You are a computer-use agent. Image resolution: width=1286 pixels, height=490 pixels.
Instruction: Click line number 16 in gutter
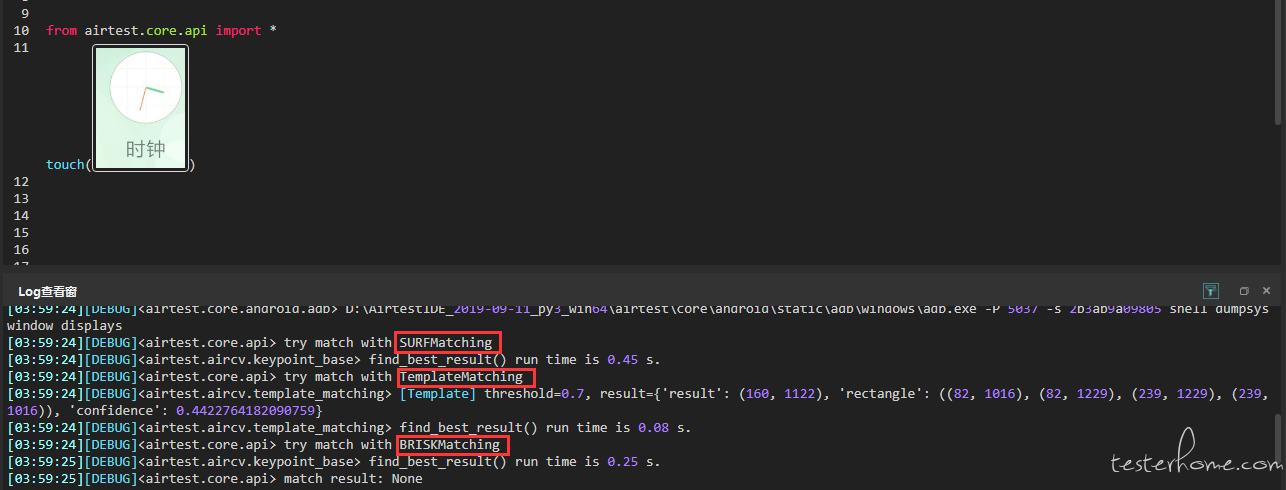click(22, 249)
